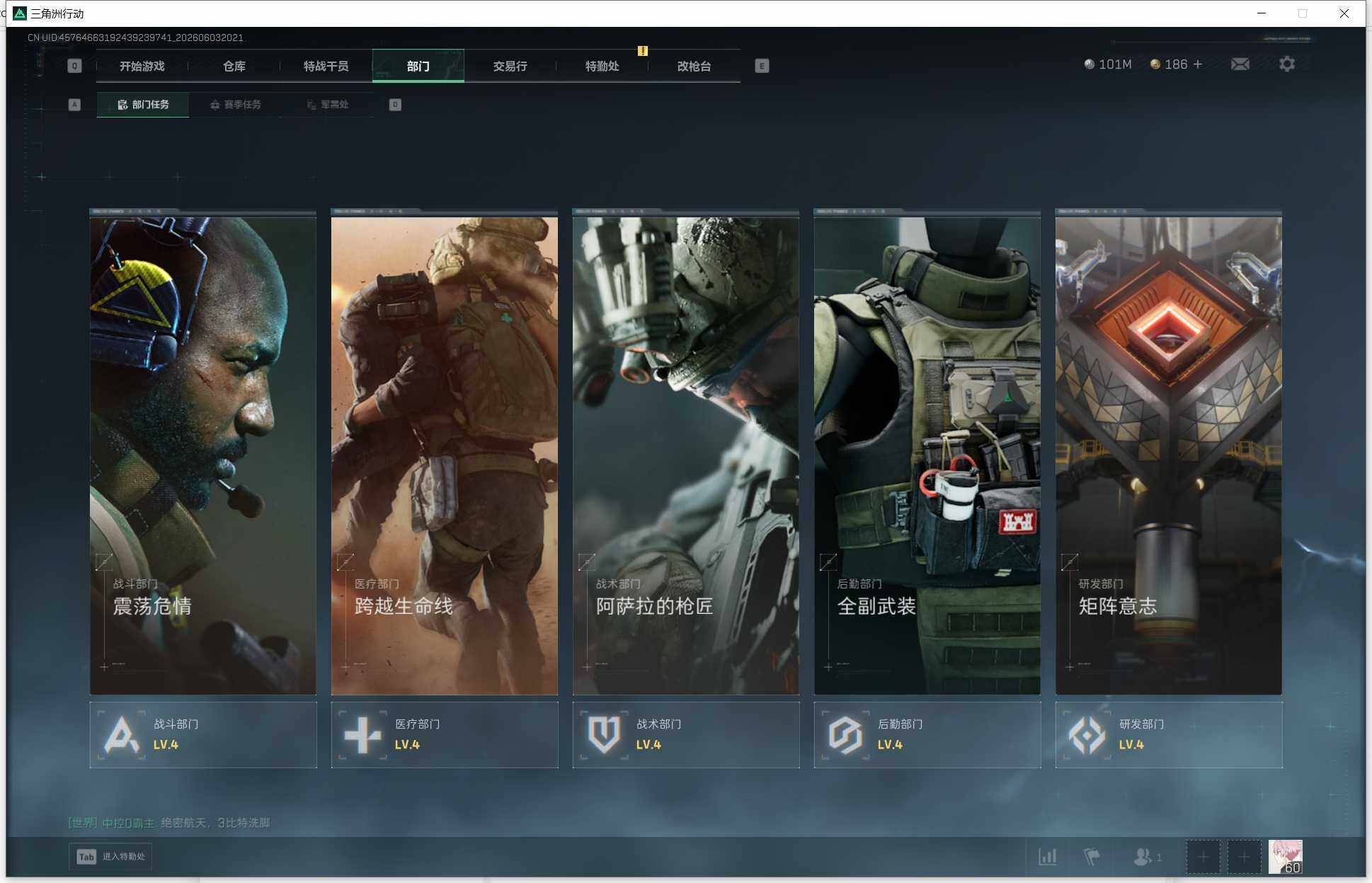Click the A key sub-tab hint
Viewport: 1372px width, 883px height.
74,105
